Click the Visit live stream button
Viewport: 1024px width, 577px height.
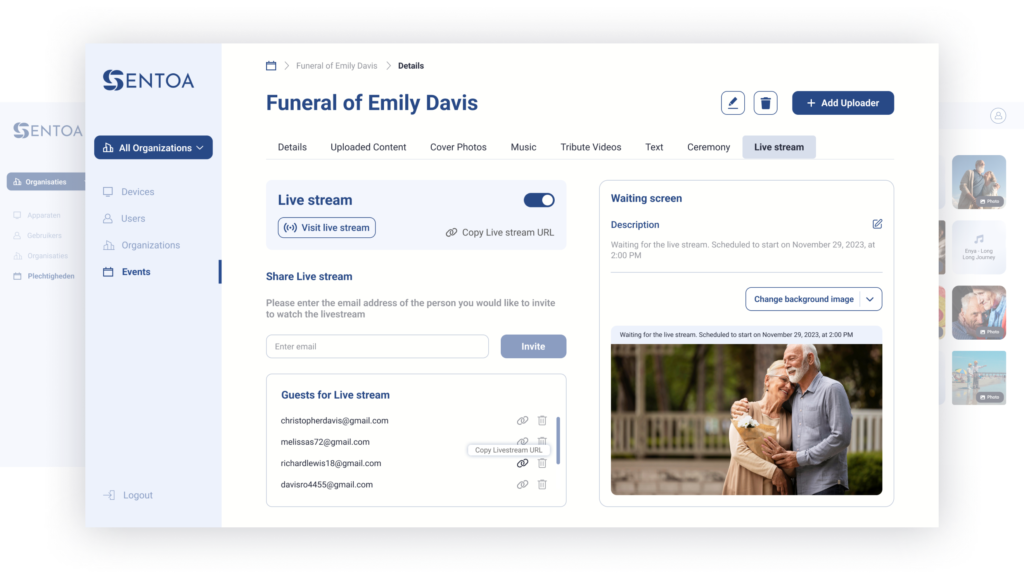[x=327, y=228]
